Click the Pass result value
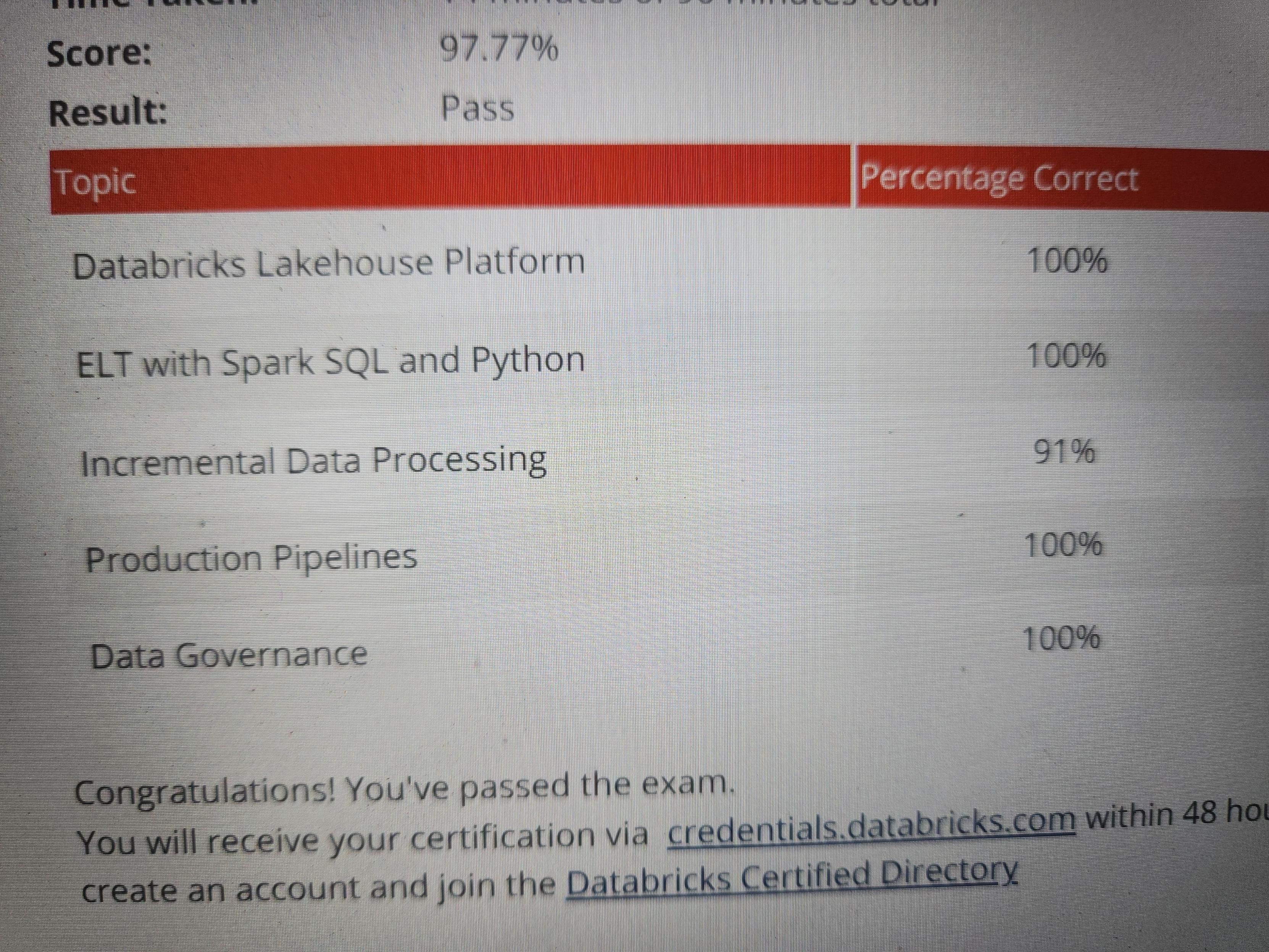Image resolution: width=1269 pixels, height=952 pixels. (x=477, y=108)
